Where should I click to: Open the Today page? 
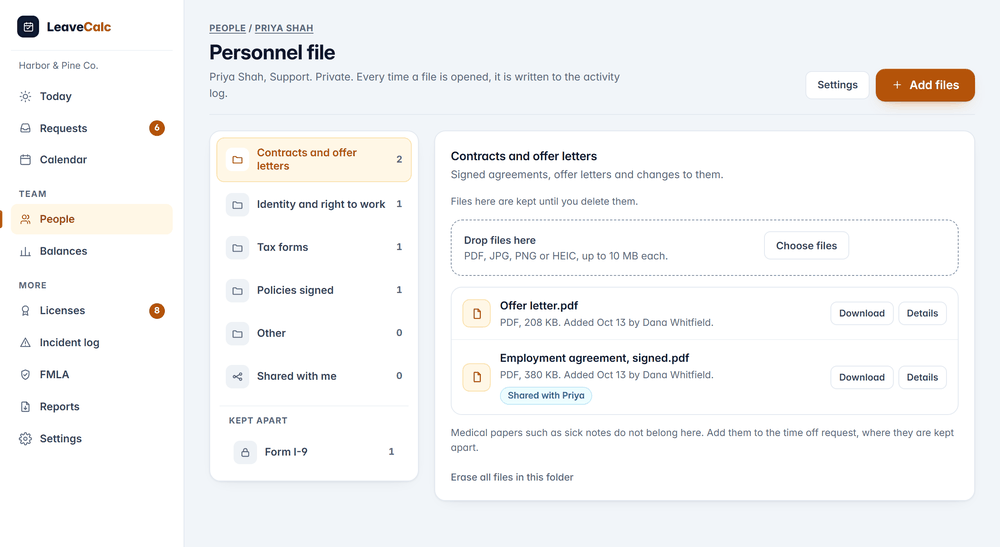92,96
